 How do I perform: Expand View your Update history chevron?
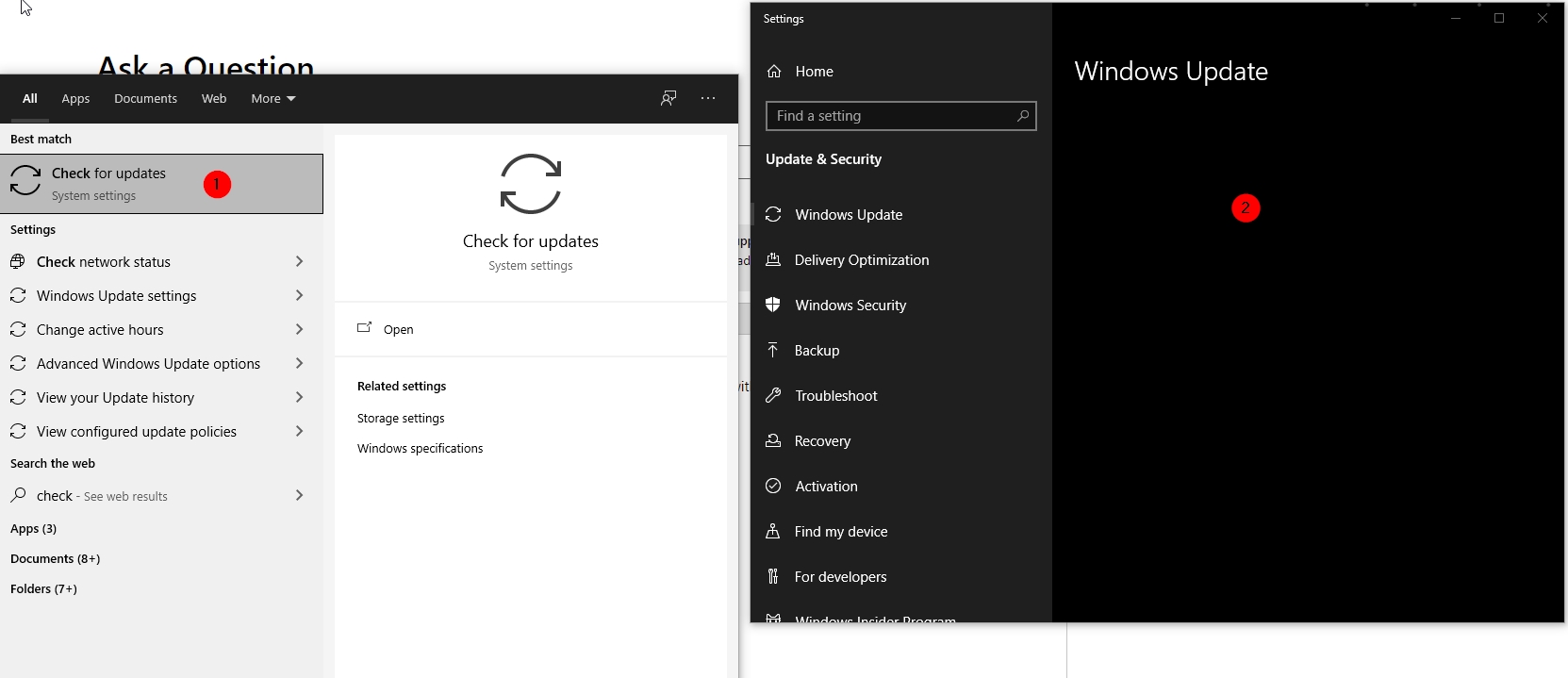tap(299, 397)
